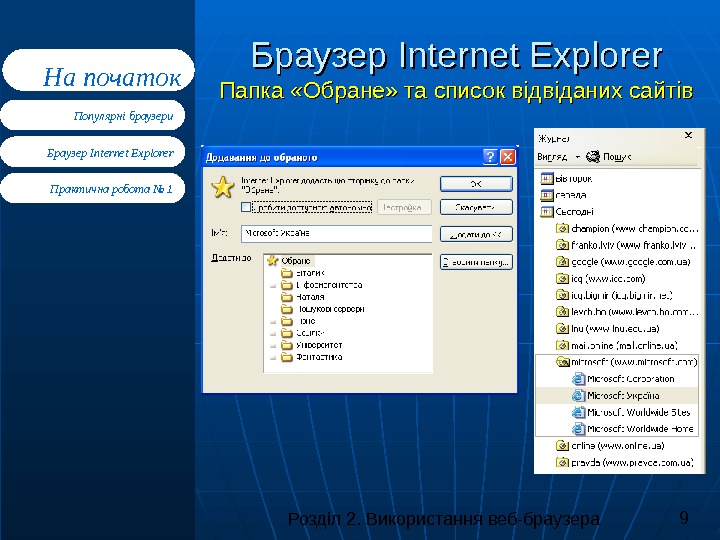Open the Microsoft Worldwide Home page icon

(x=578, y=429)
